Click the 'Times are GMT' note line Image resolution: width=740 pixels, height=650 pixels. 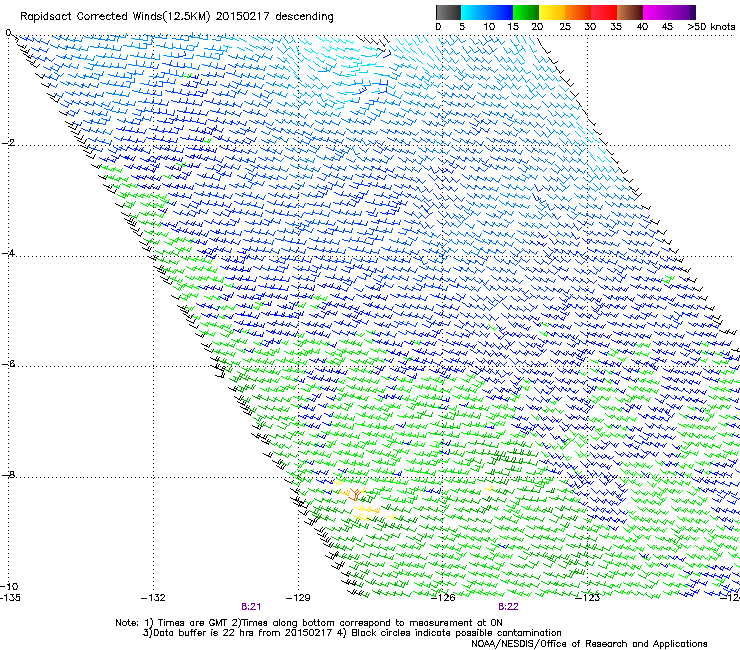309,623
